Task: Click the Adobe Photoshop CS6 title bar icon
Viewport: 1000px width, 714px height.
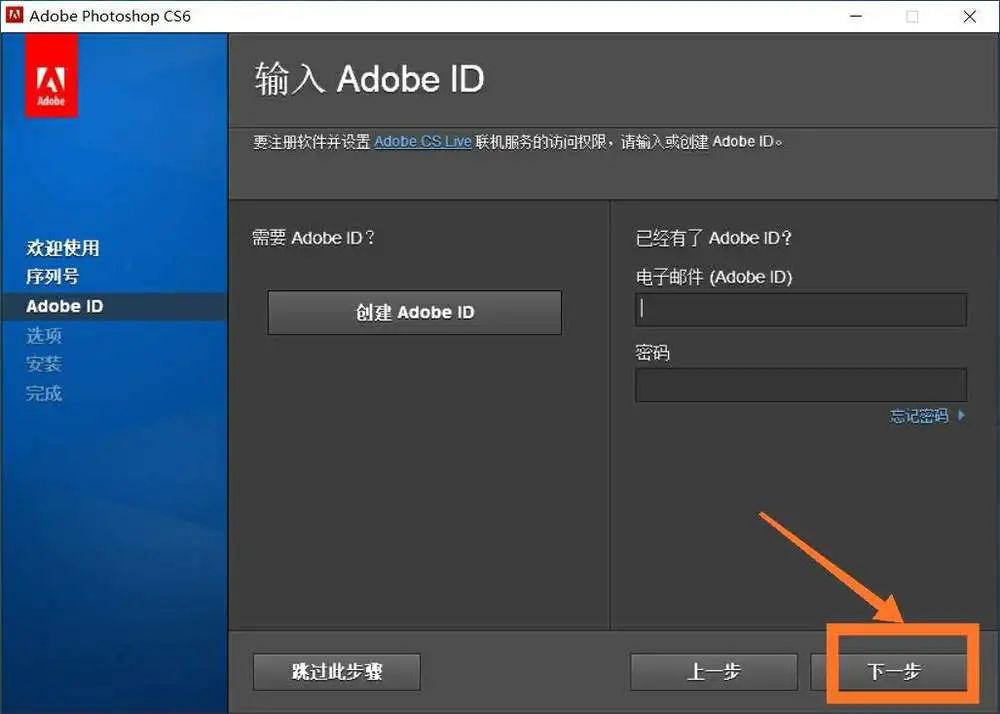Action: click(x=14, y=15)
